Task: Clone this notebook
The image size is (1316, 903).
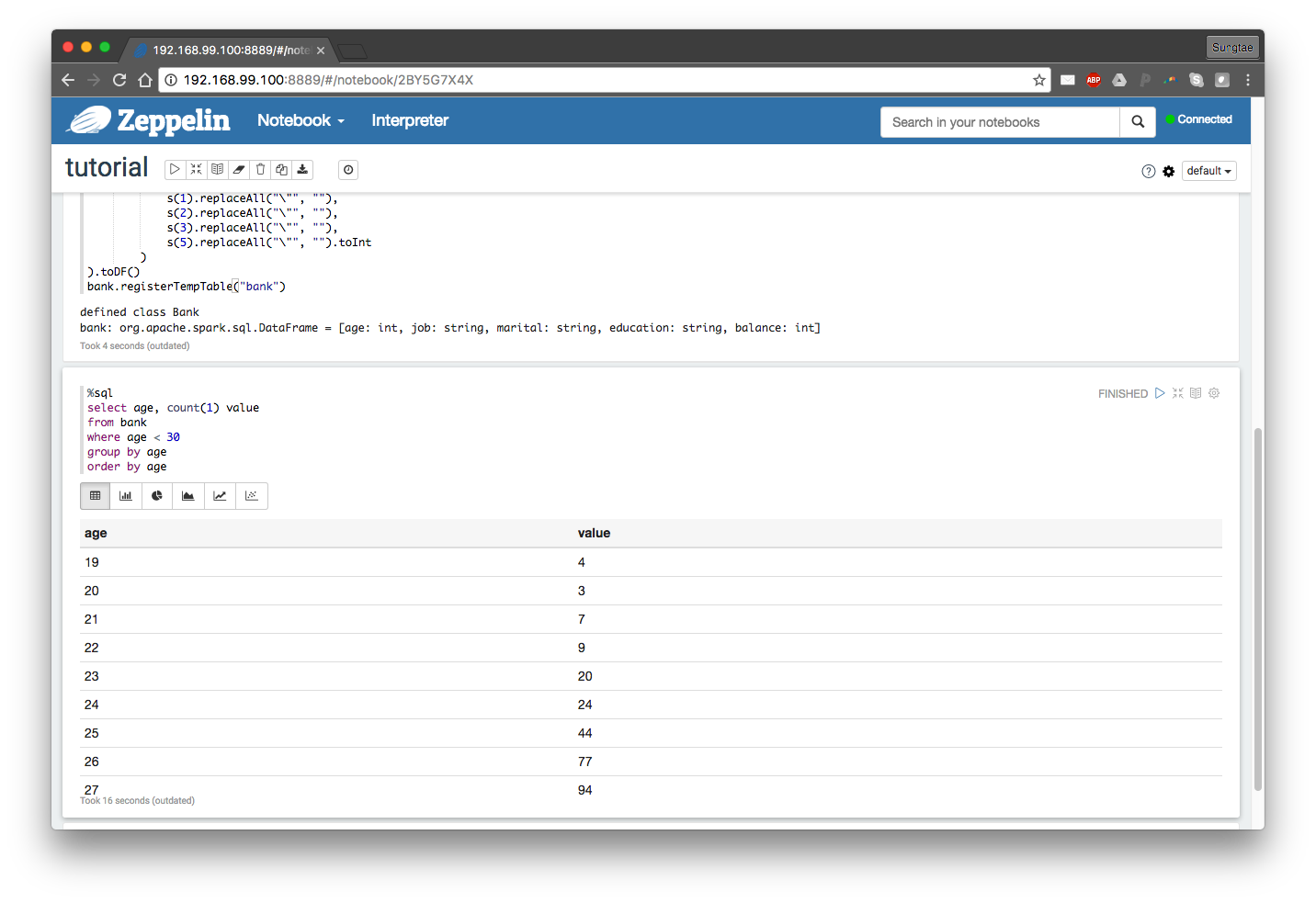Action: pos(281,169)
